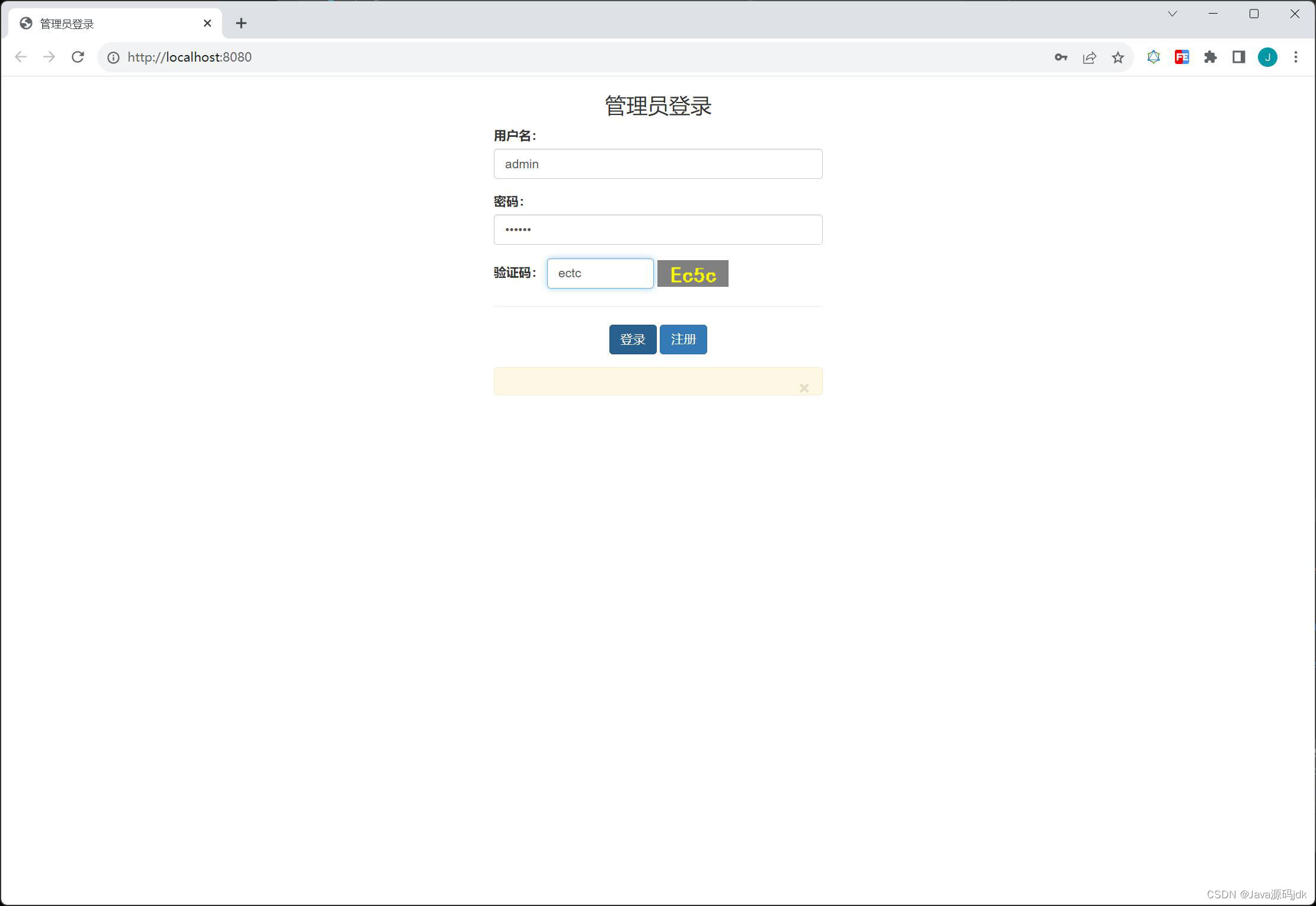The image size is (1316, 906).
Task: Bookmark this tab with the star
Action: click(x=1118, y=57)
